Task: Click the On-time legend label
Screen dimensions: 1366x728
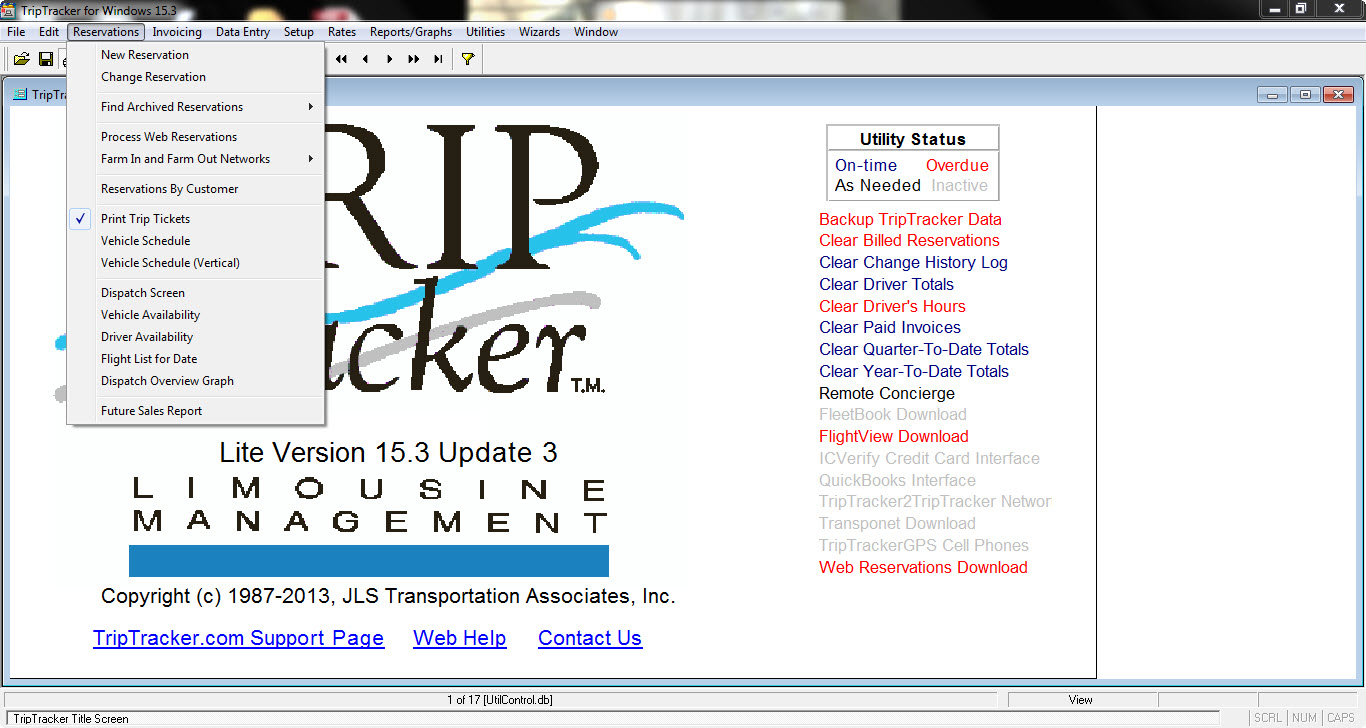Action: point(866,165)
